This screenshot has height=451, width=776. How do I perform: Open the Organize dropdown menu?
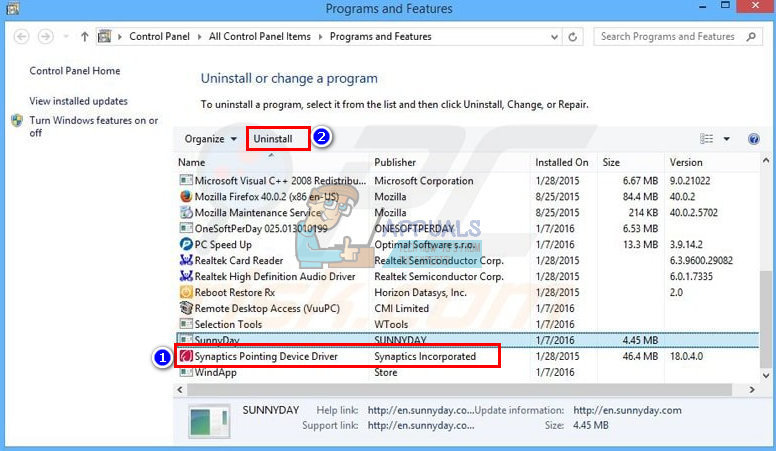pyautogui.click(x=210, y=139)
